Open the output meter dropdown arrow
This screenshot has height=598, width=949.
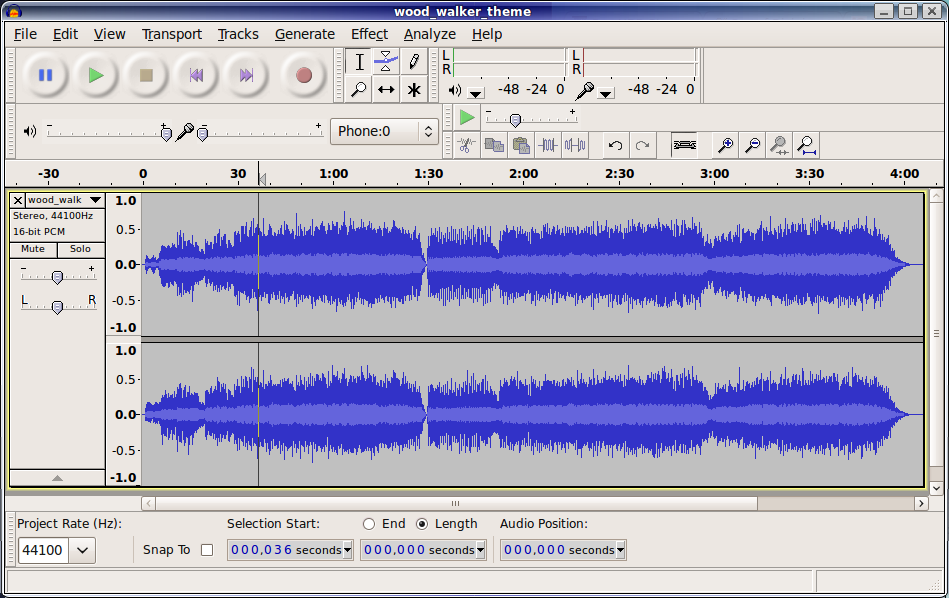click(476, 93)
